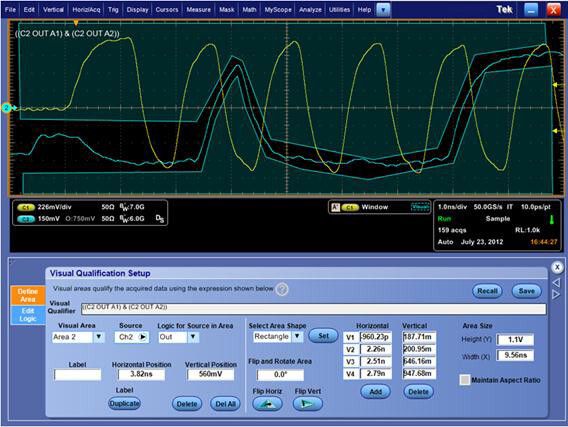Click the Save button
The height and width of the screenshot is (427, 568).
point(526,291)
